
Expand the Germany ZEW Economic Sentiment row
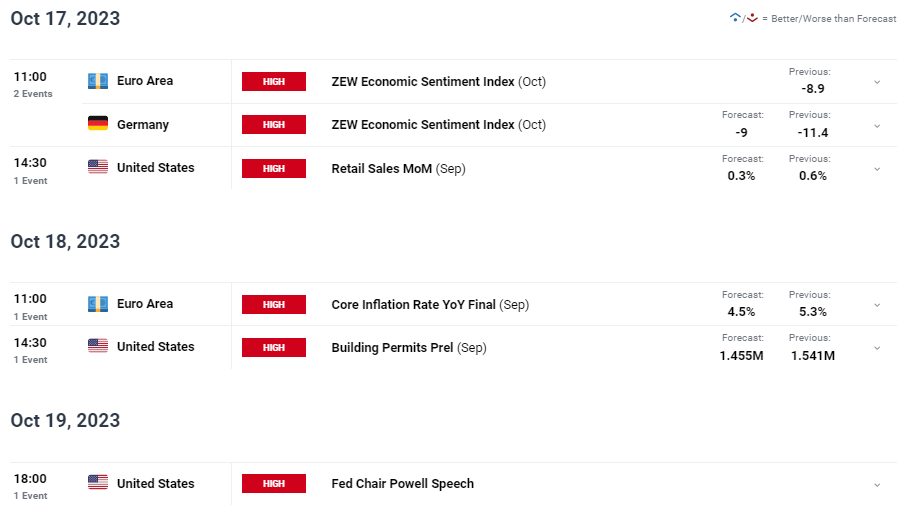(877, 125)
